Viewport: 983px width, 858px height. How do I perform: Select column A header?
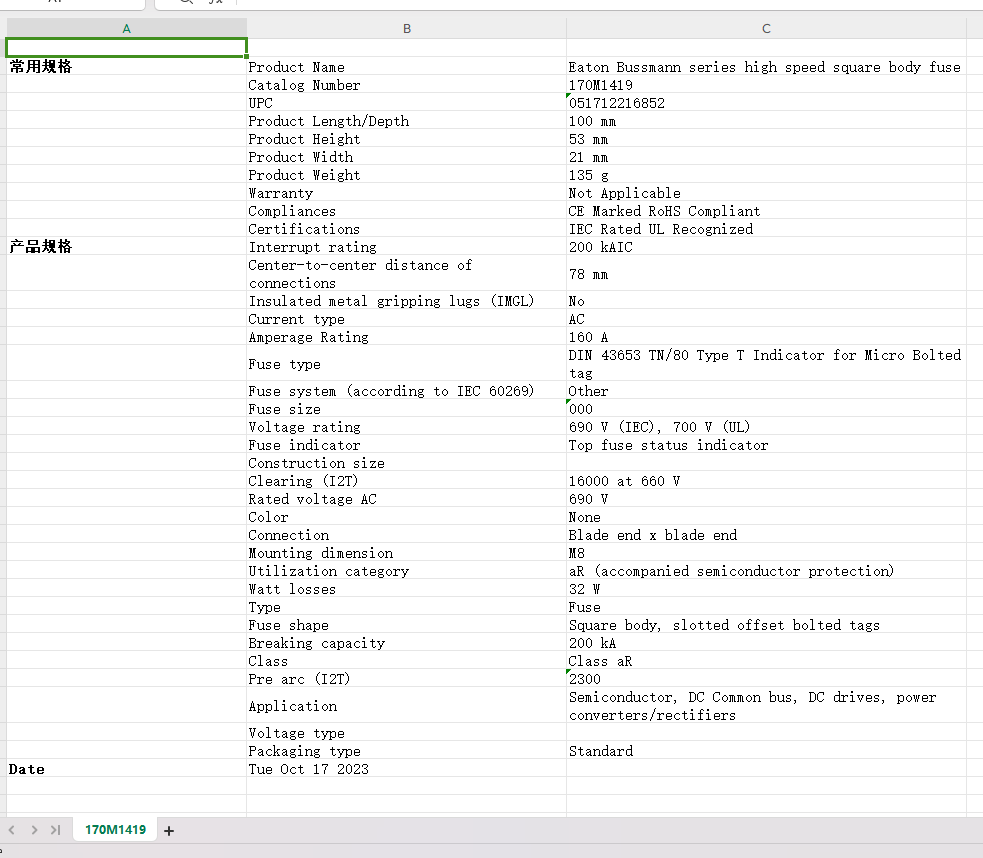[x=127, y=28]
